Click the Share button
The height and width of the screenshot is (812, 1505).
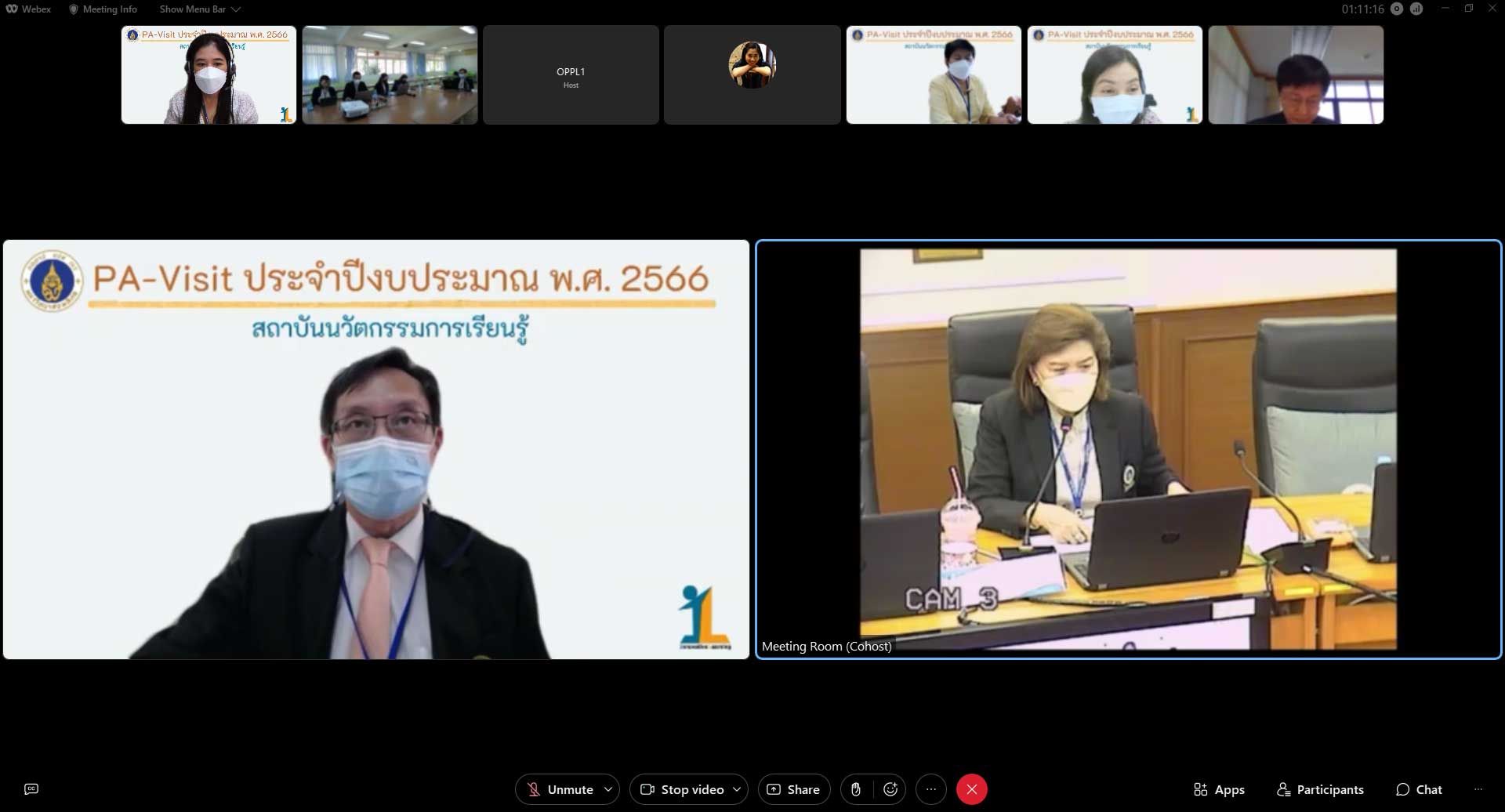(x=793, y=789)
